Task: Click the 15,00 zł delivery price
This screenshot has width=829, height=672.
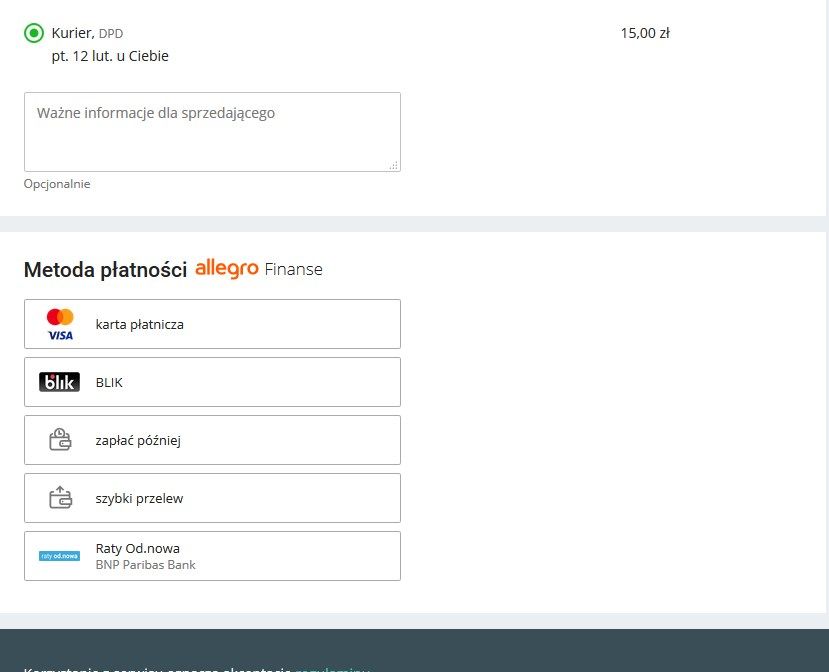Action: tap(645, 33)
